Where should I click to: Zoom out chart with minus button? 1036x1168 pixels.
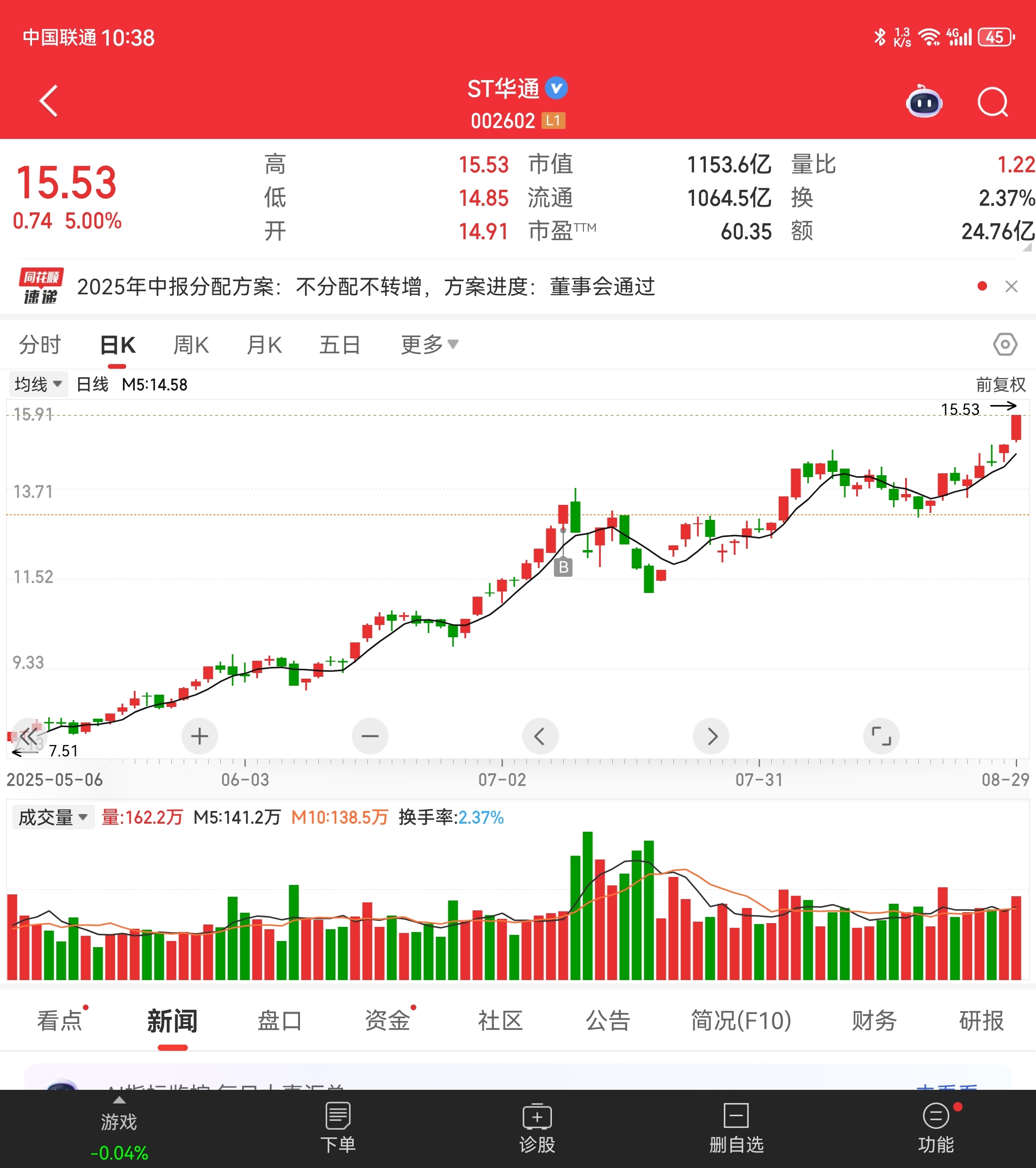[370, 736]
